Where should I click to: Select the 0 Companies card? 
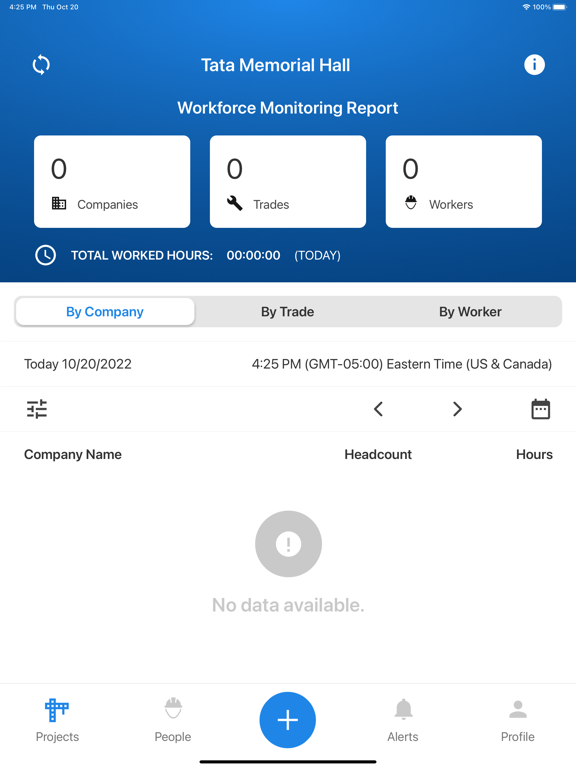click(x=112, y=182)
